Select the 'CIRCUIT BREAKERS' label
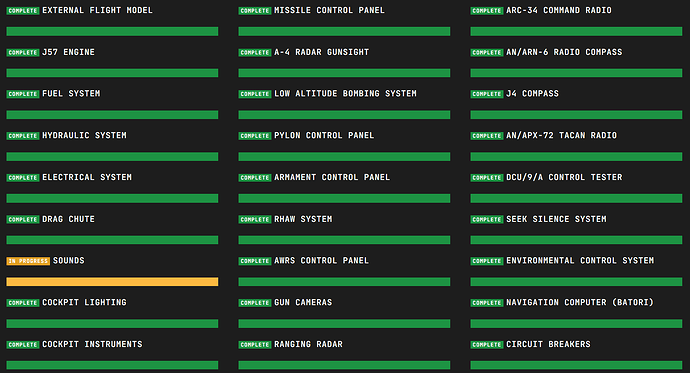The width and height of the screenshot is (690, 373). [548, 344]
